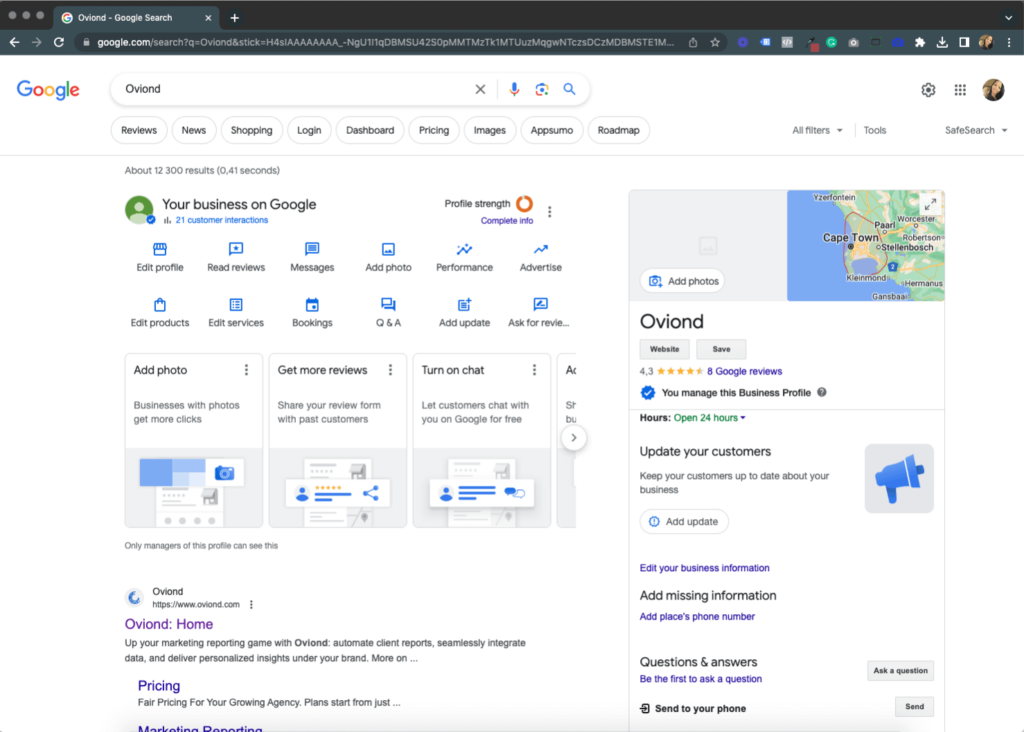Open Edit your business information link
This screenshot has width=1024, height=732.
(704, 568)
